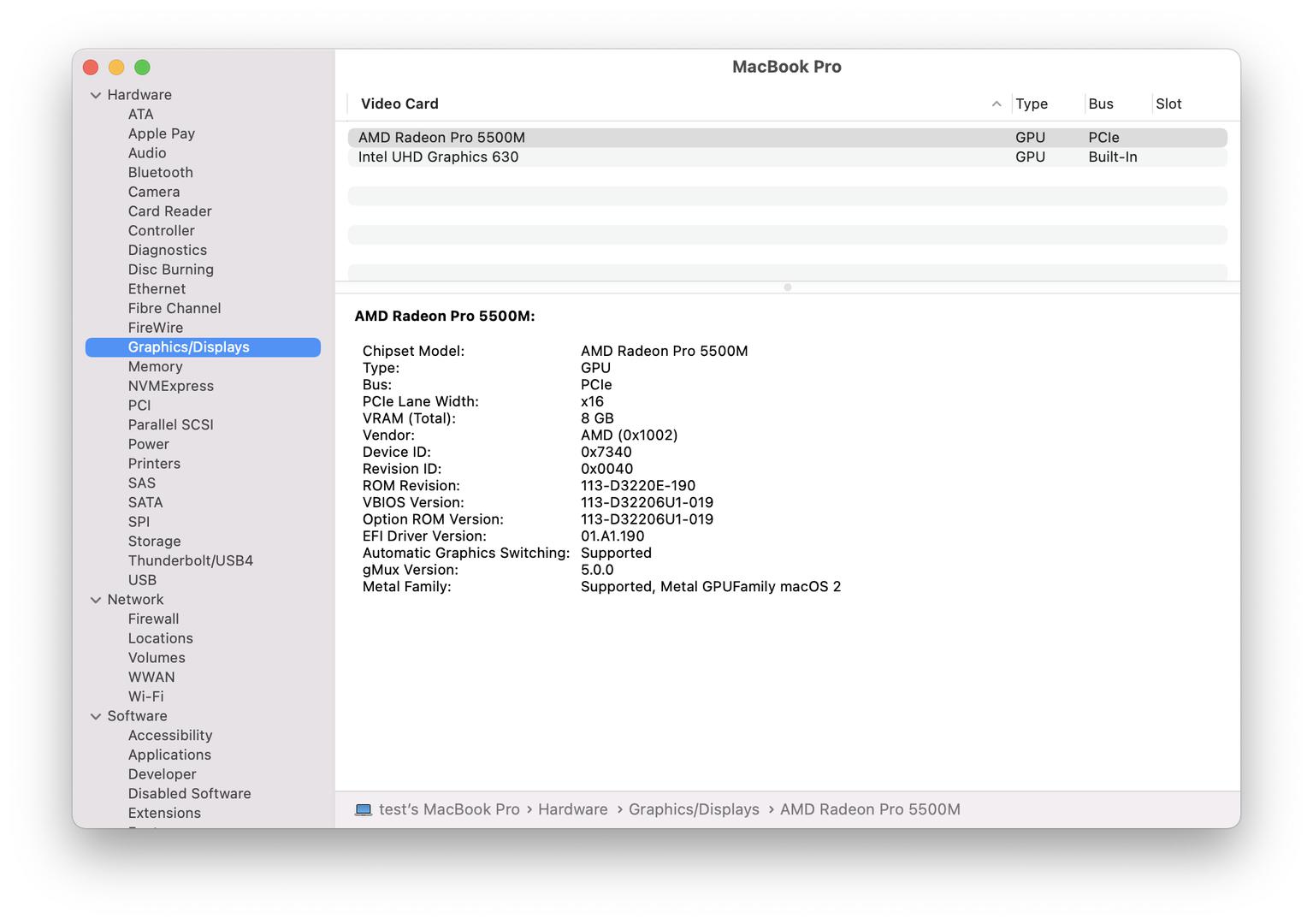Click the Video Card column sort arrow
The width and height of the screenshot is (1313, 924).
997,104
